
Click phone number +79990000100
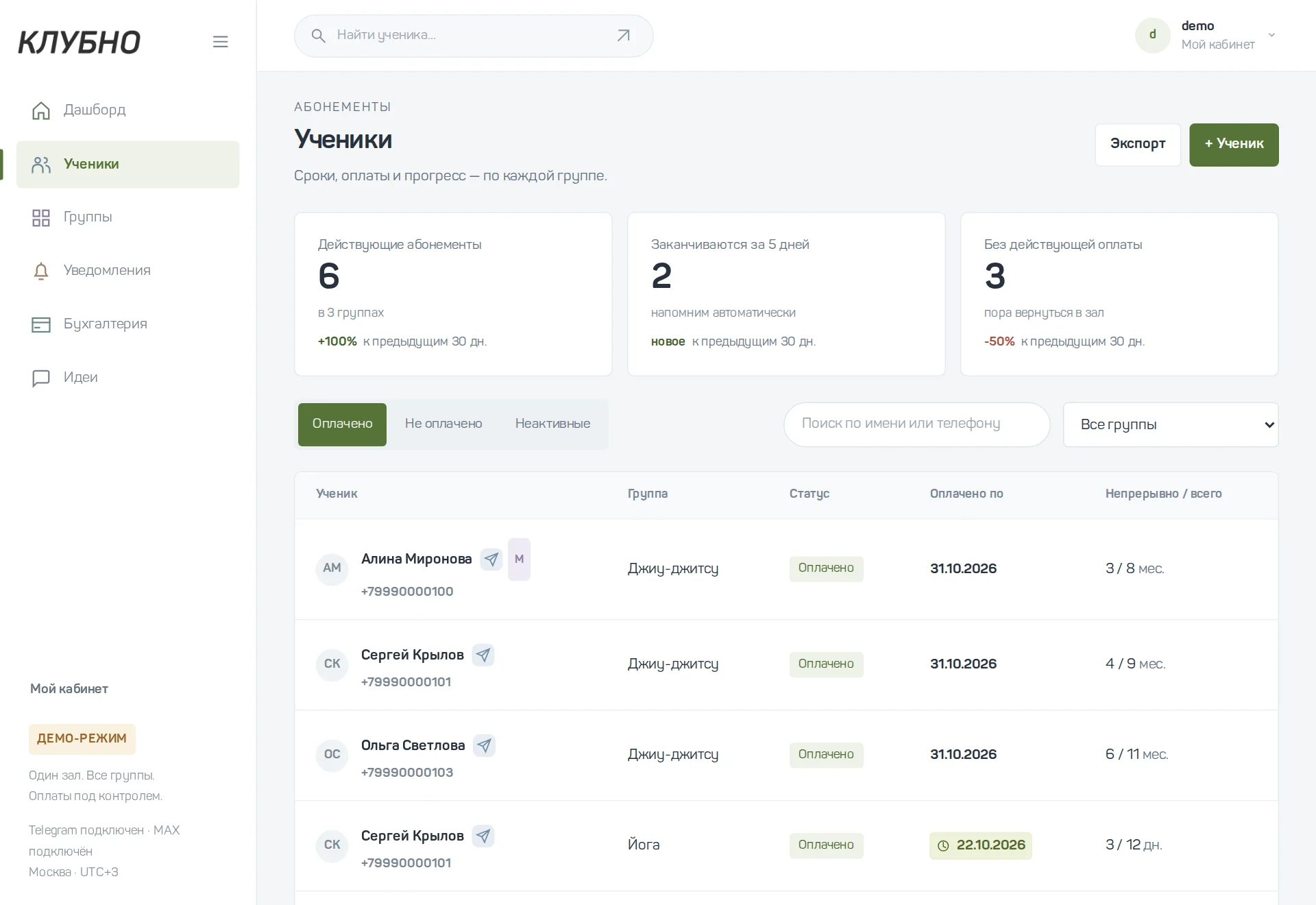click(406, 592)
